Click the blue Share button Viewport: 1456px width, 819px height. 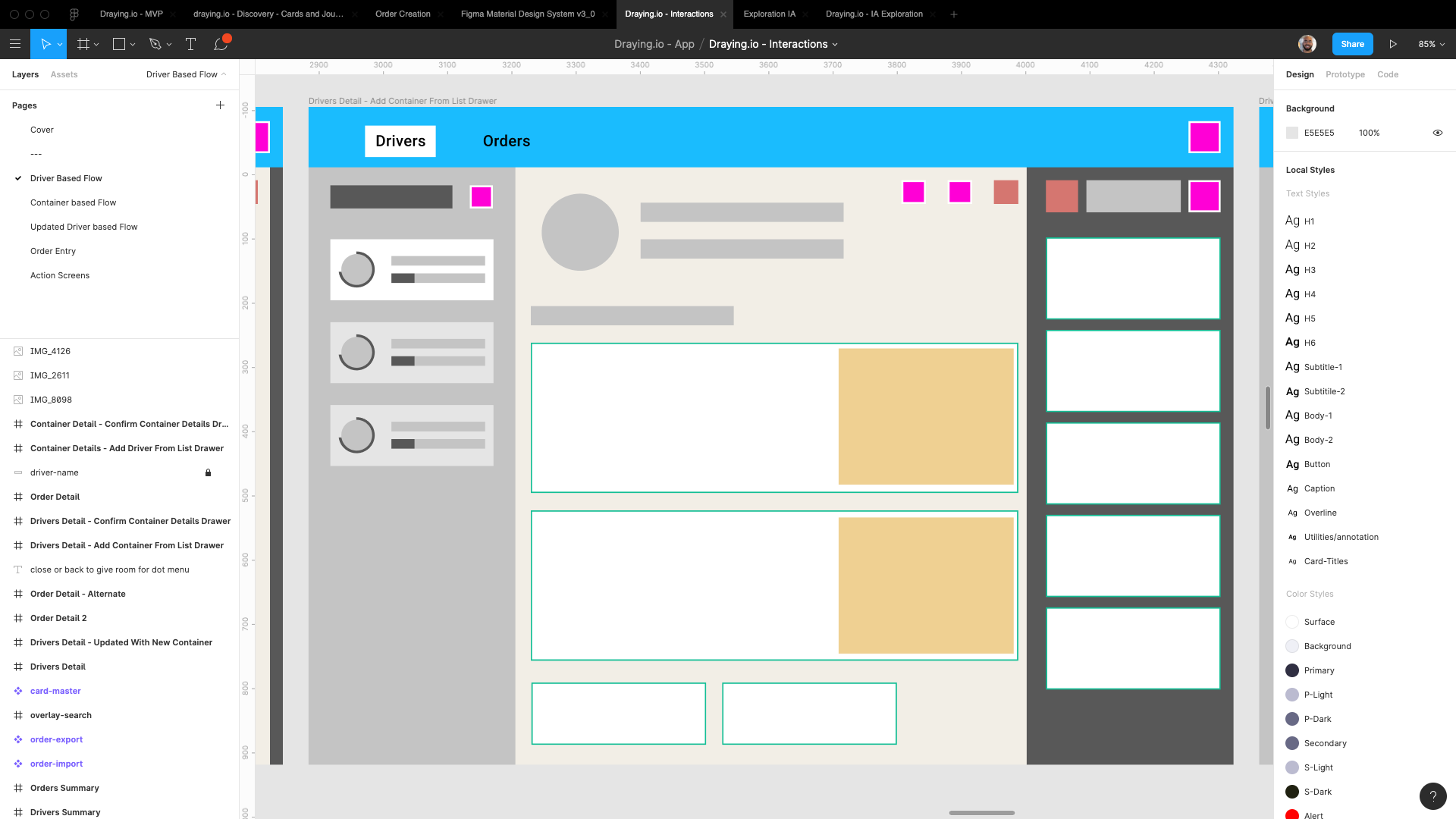(x=1352, y=44)
